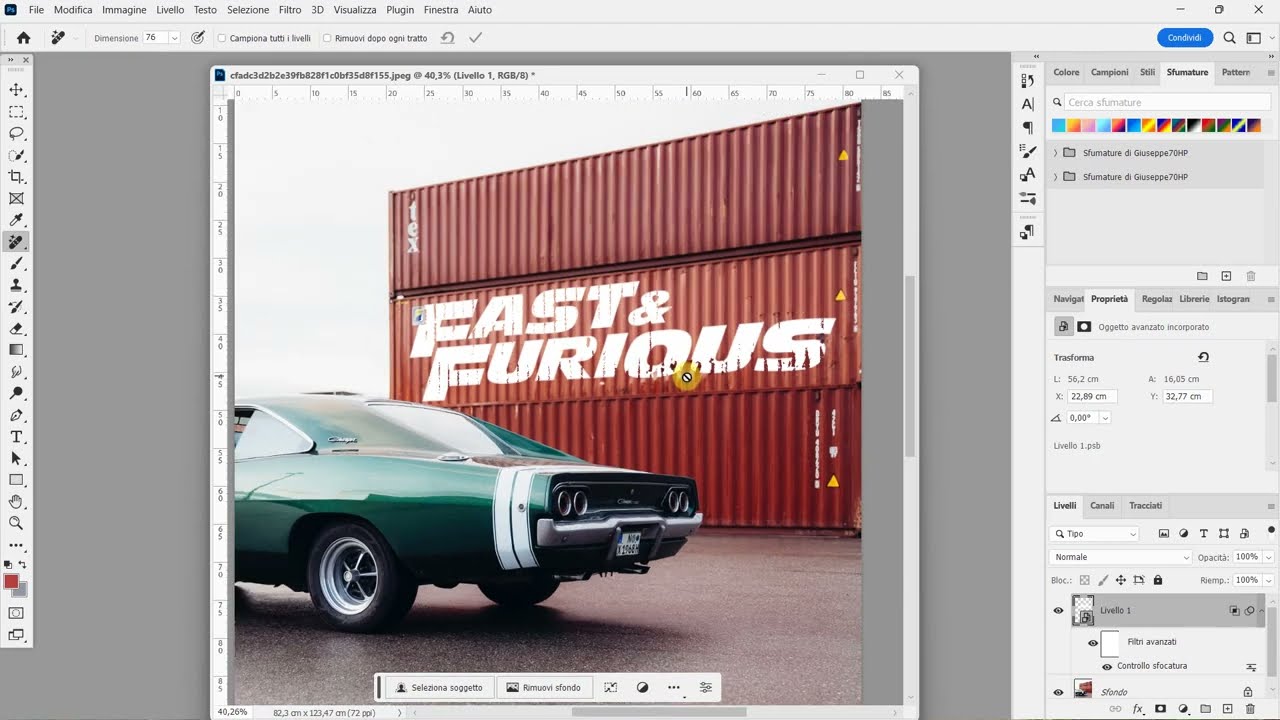The width and height of the screenshot is (1280, 720).
Task: Click the first gradient swatch in Sfumature
Action: coord(1059,126)
